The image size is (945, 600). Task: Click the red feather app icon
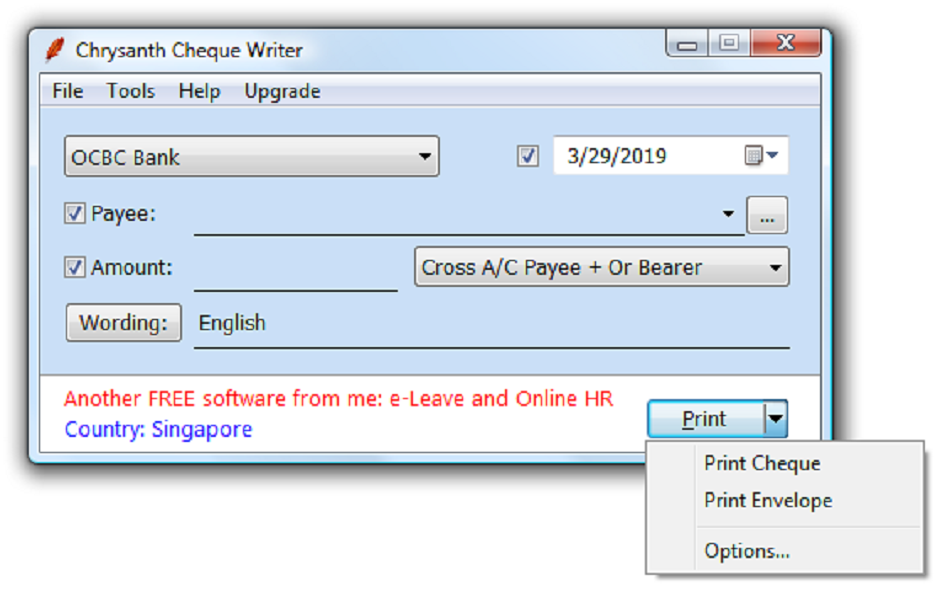click(55, 49)
